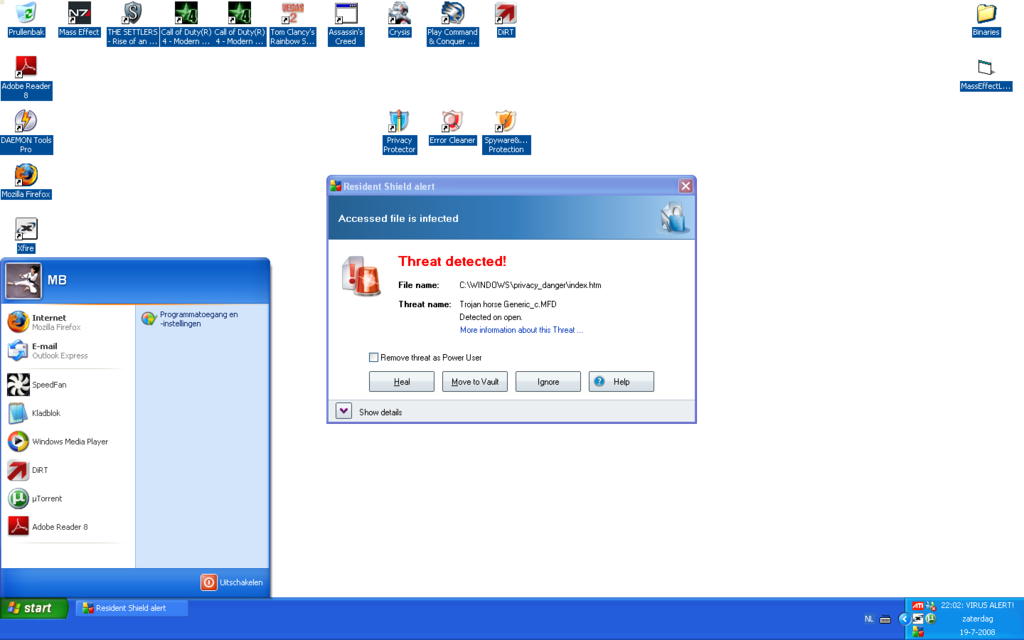
Task: Select the Error Cleaner desktop icon
Action: click(452, 127)
